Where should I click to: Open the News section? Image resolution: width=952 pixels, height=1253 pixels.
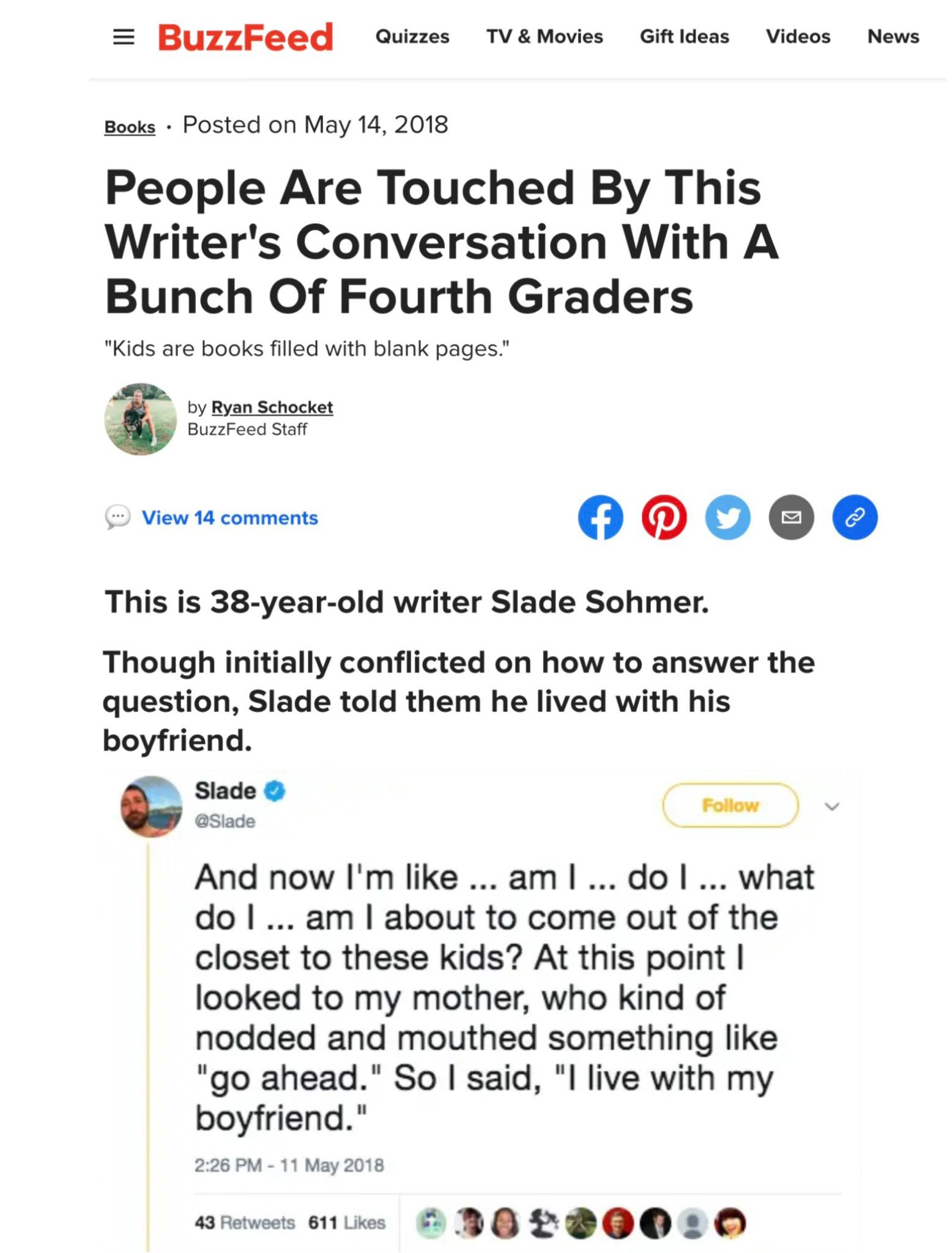coord(893,37)
